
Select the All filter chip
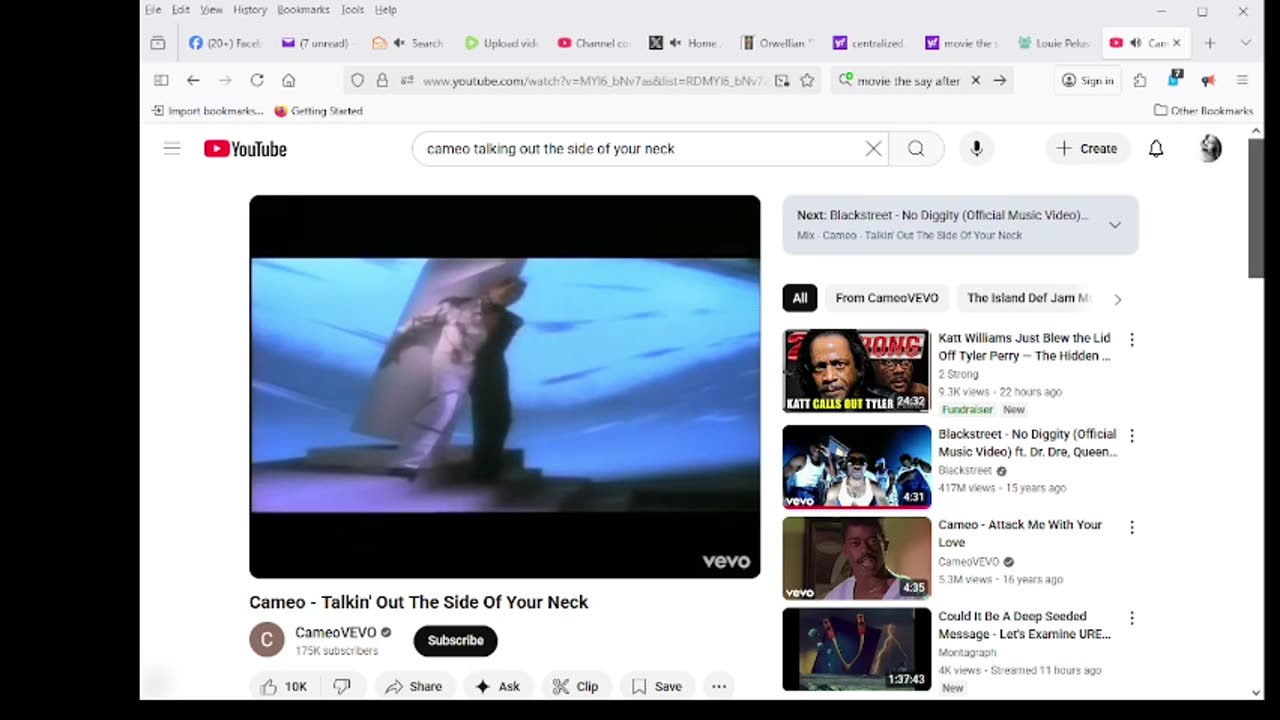tap(800, 298)
